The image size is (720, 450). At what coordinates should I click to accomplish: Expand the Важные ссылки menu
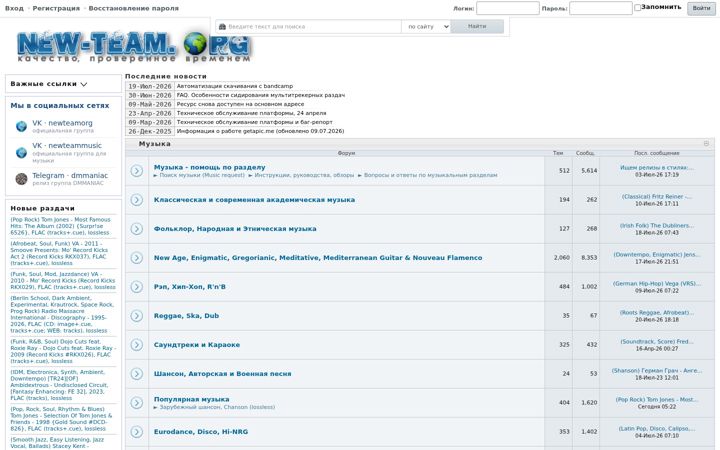point(49,84)
